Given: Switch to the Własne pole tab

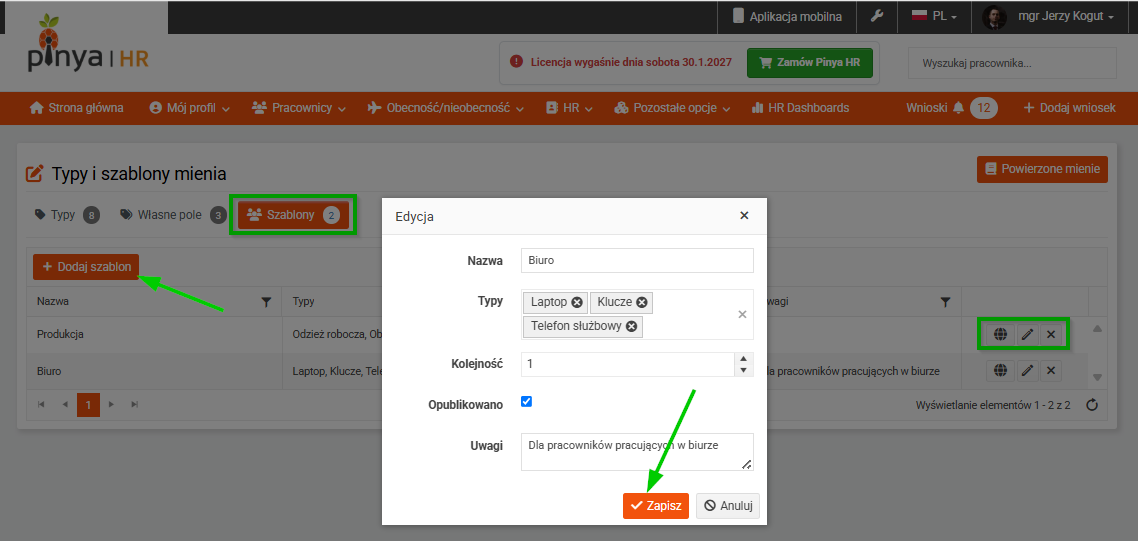Looking at the screenshot, I should coord(173,215).
